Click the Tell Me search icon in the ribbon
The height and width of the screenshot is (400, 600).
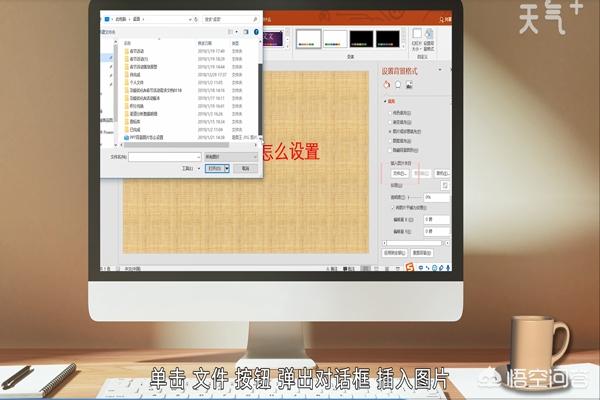coord(442,19)
